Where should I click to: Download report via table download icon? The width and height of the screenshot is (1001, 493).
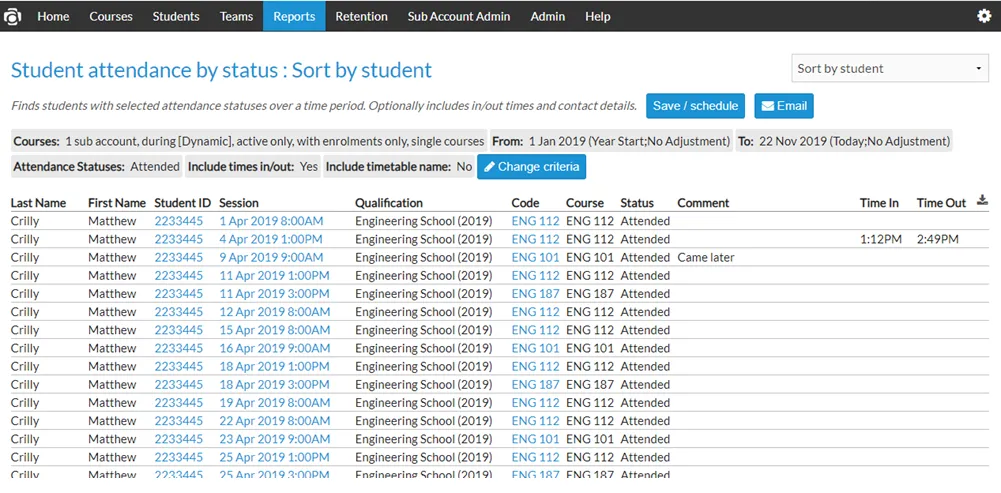[x=982, y=201]
